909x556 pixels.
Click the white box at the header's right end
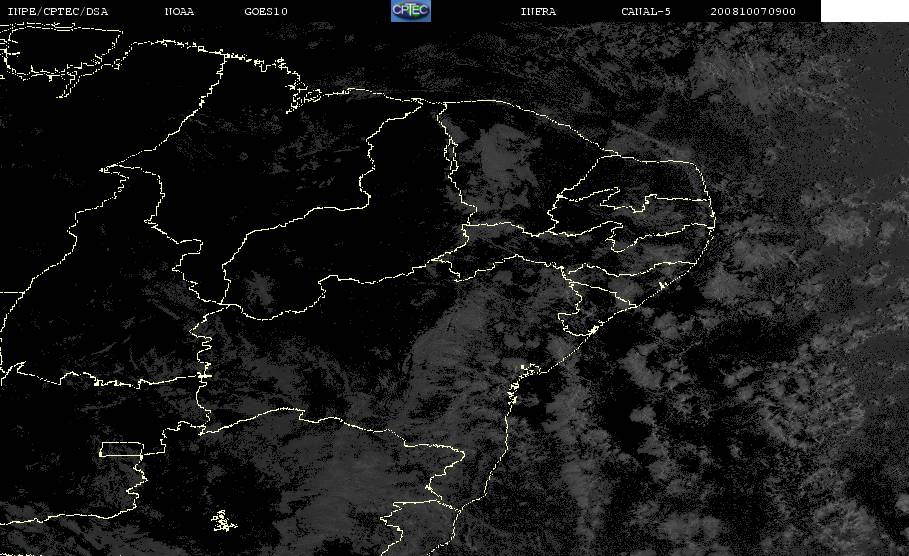tap(865, 11)
